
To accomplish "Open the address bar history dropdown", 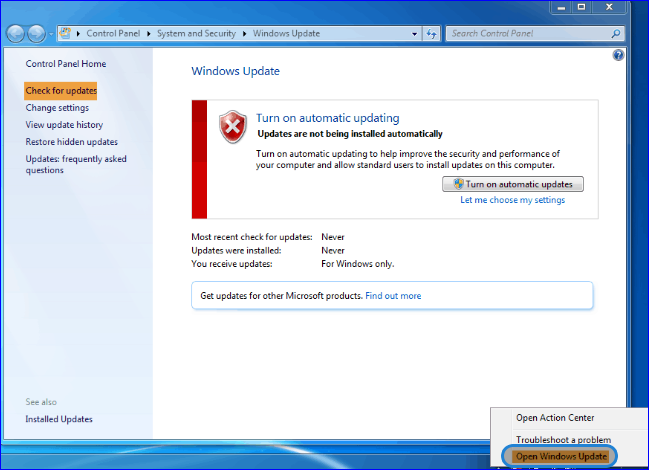I will click(x=414, y=34).
